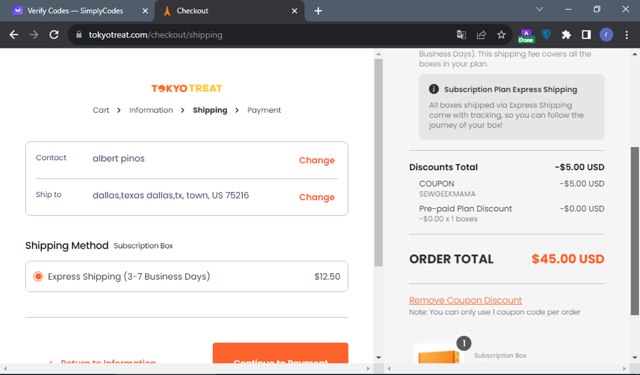Click the quantity badge on subscription box
Image resolution: width=640 pixels, height=375 pixels.
(x=464, y=343)
